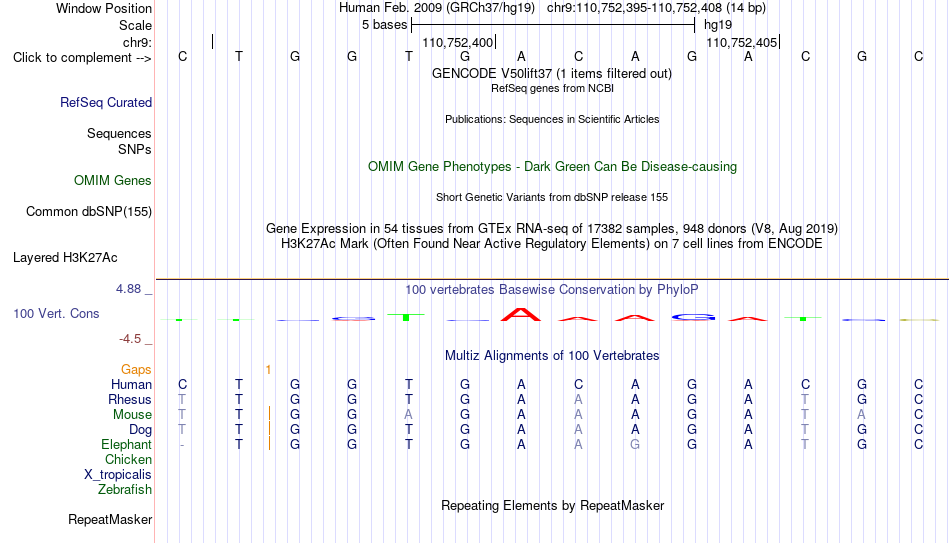950x543 pixels.
Task: Click the Layered H3K27Ac track label
Action: (65, 258)
